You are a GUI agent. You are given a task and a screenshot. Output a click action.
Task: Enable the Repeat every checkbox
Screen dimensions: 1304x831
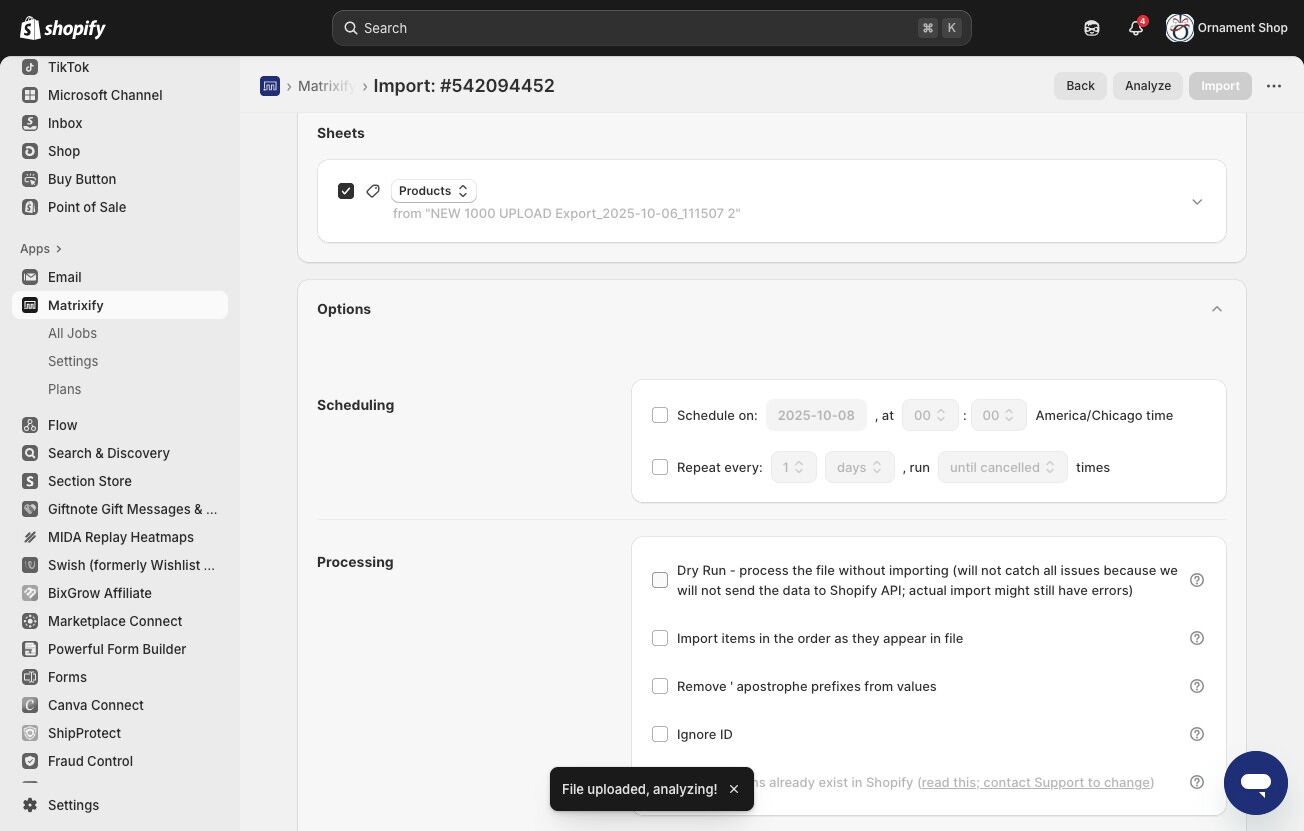pyautogui.click(x=660, y=467)
